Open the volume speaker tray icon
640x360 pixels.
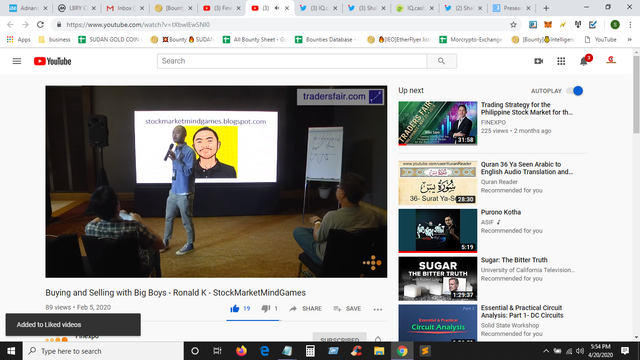[x=580, y=351]
